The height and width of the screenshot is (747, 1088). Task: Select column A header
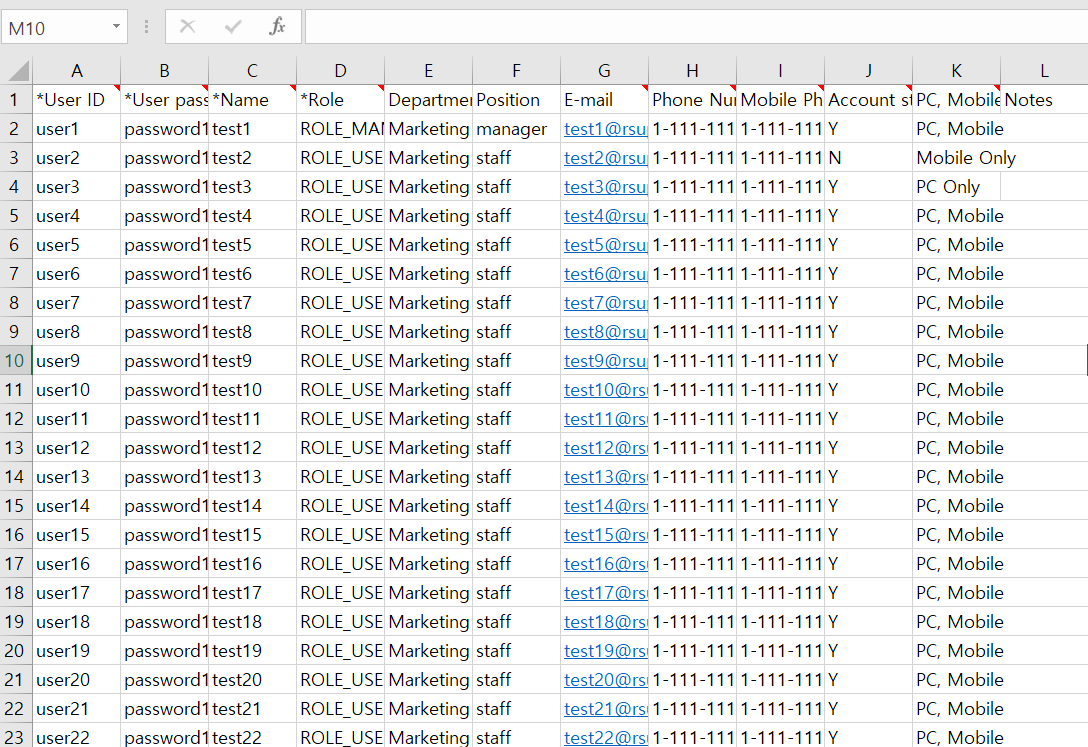click(x=76, y=71)
